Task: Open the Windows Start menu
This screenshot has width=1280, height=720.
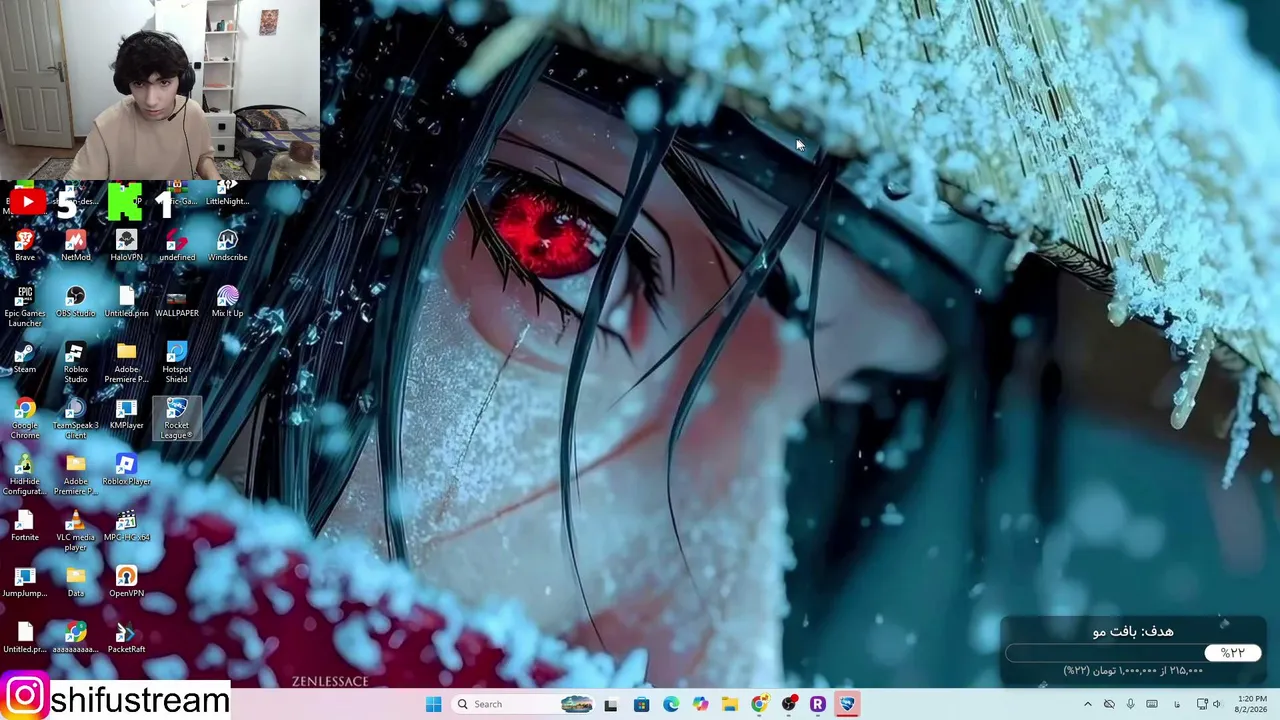Action: [433, 704]
